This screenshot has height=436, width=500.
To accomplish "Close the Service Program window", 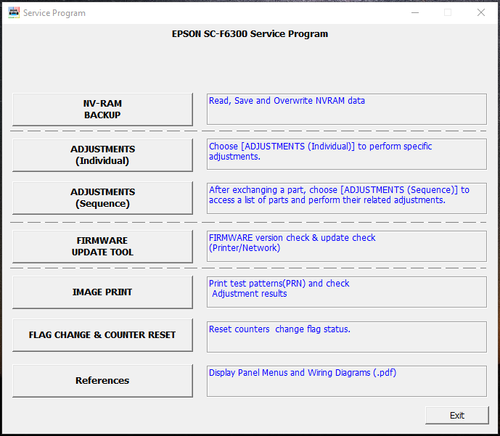I will 481,13.
